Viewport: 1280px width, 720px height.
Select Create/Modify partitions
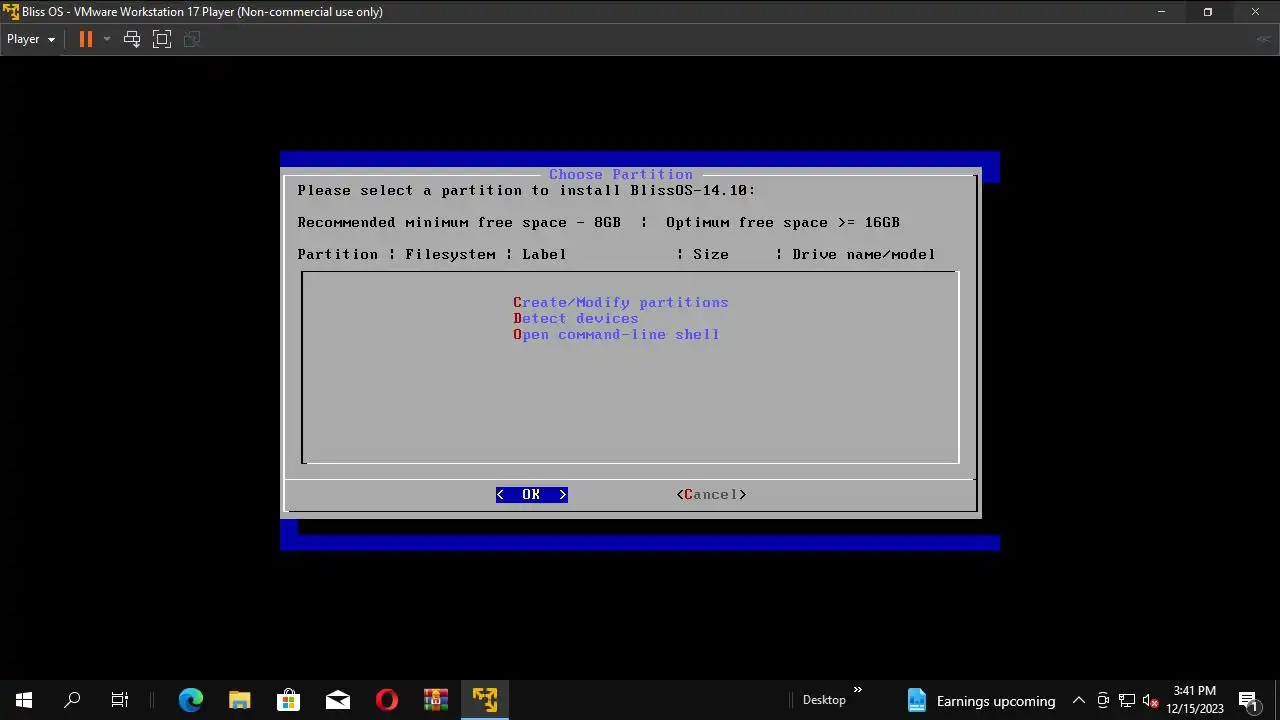coord(620,302)
